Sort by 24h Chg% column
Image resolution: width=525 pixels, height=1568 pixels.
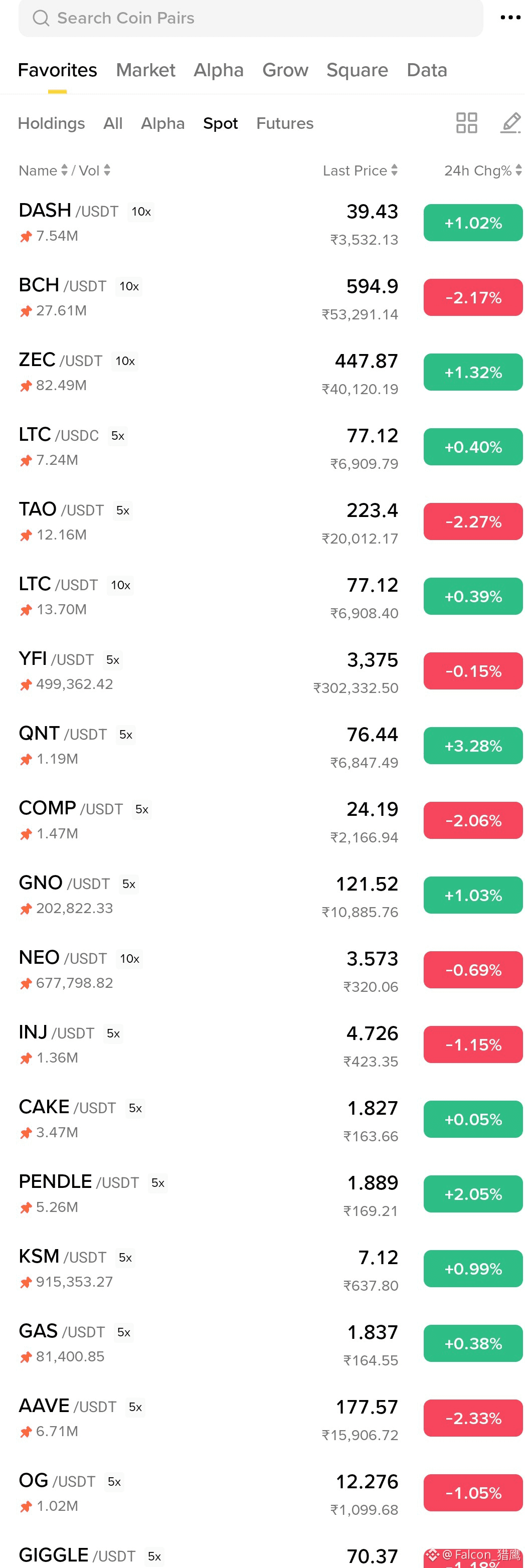[483, 170]
